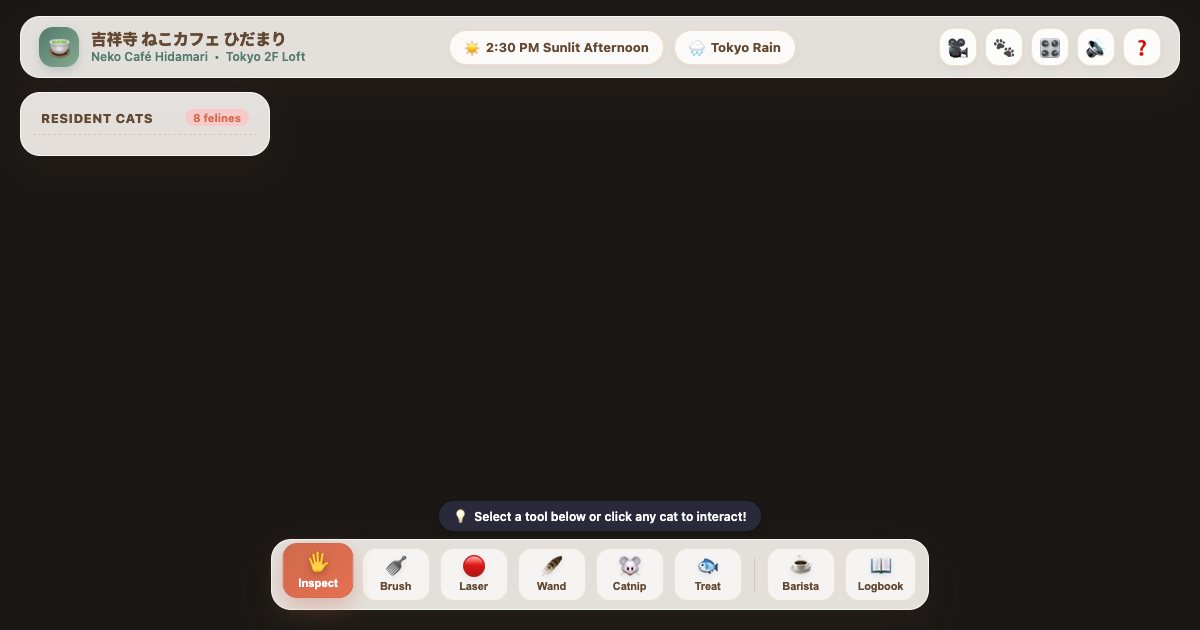The width and height of the screenshot is (1200, 630).
Task: Click the 8 felines badge
Action: click(x=217, y=118)
